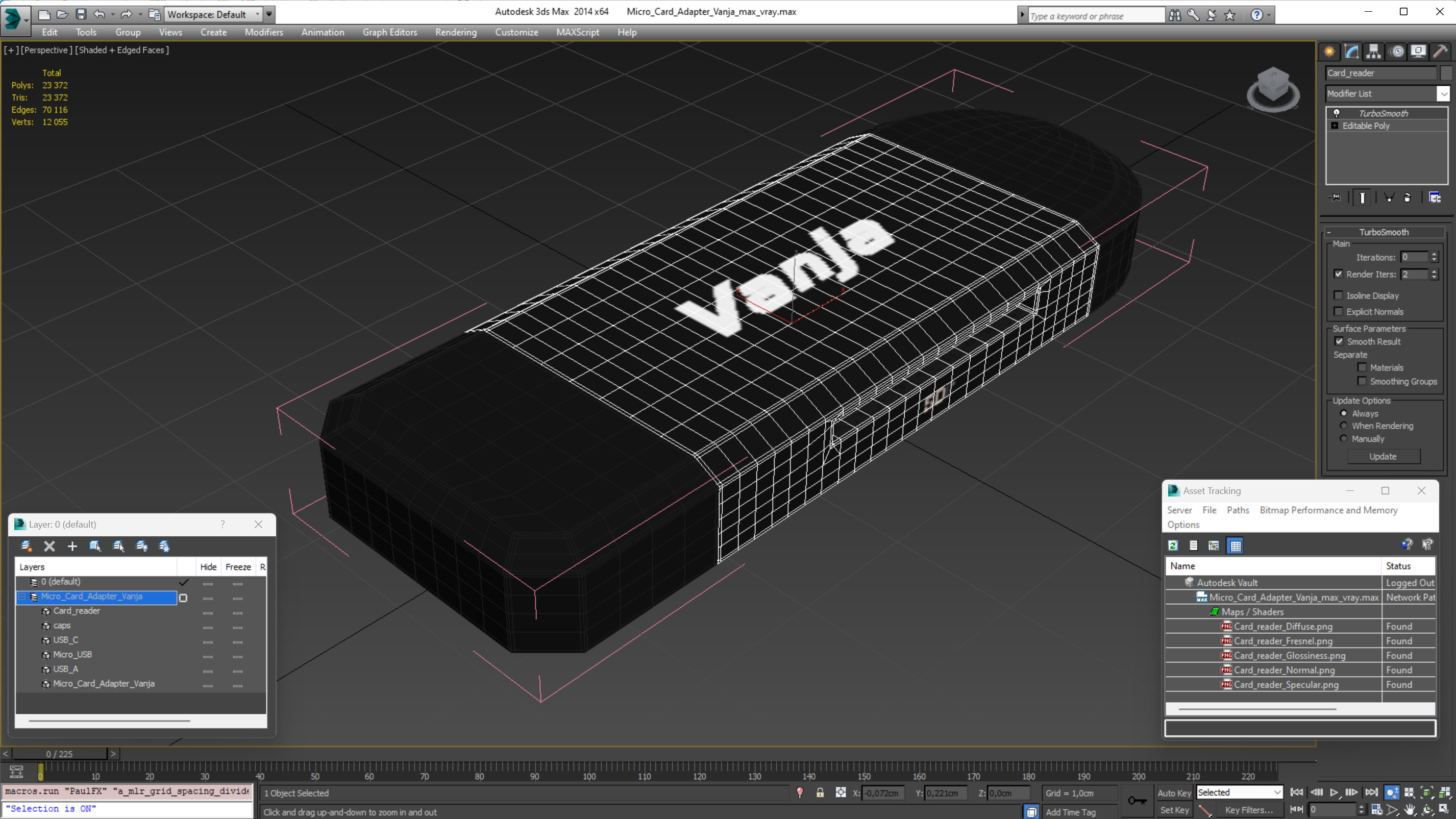Click Undo arrow in quick access toolbar
The width and height of the screenshot is (1456, 819).
(99, 14)
